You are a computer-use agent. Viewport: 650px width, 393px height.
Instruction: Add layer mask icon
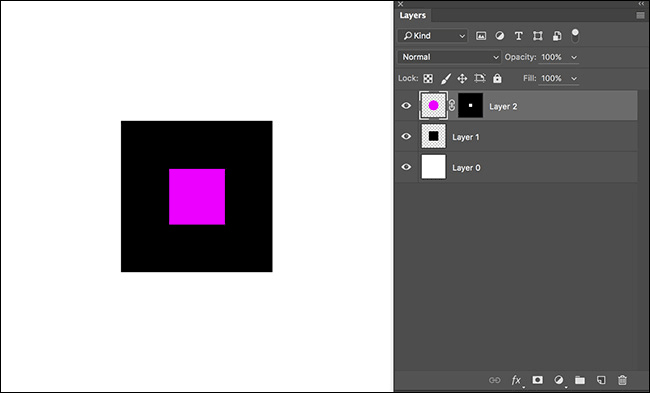pos(538,380)
